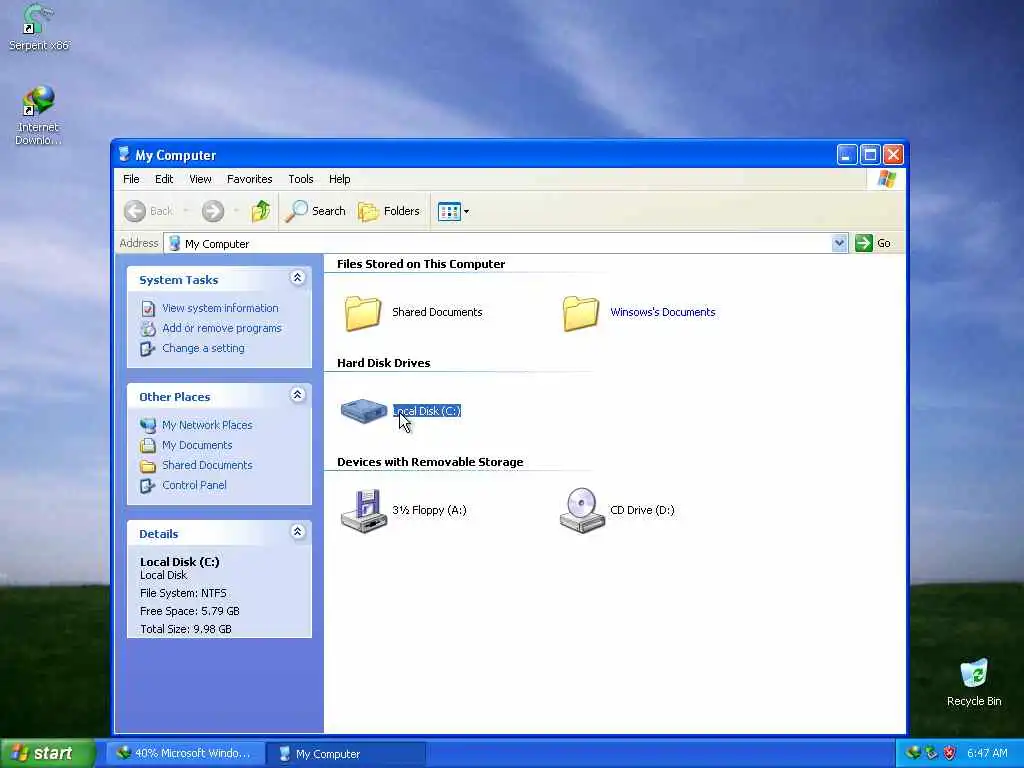Open the View menu

(200, 179)
